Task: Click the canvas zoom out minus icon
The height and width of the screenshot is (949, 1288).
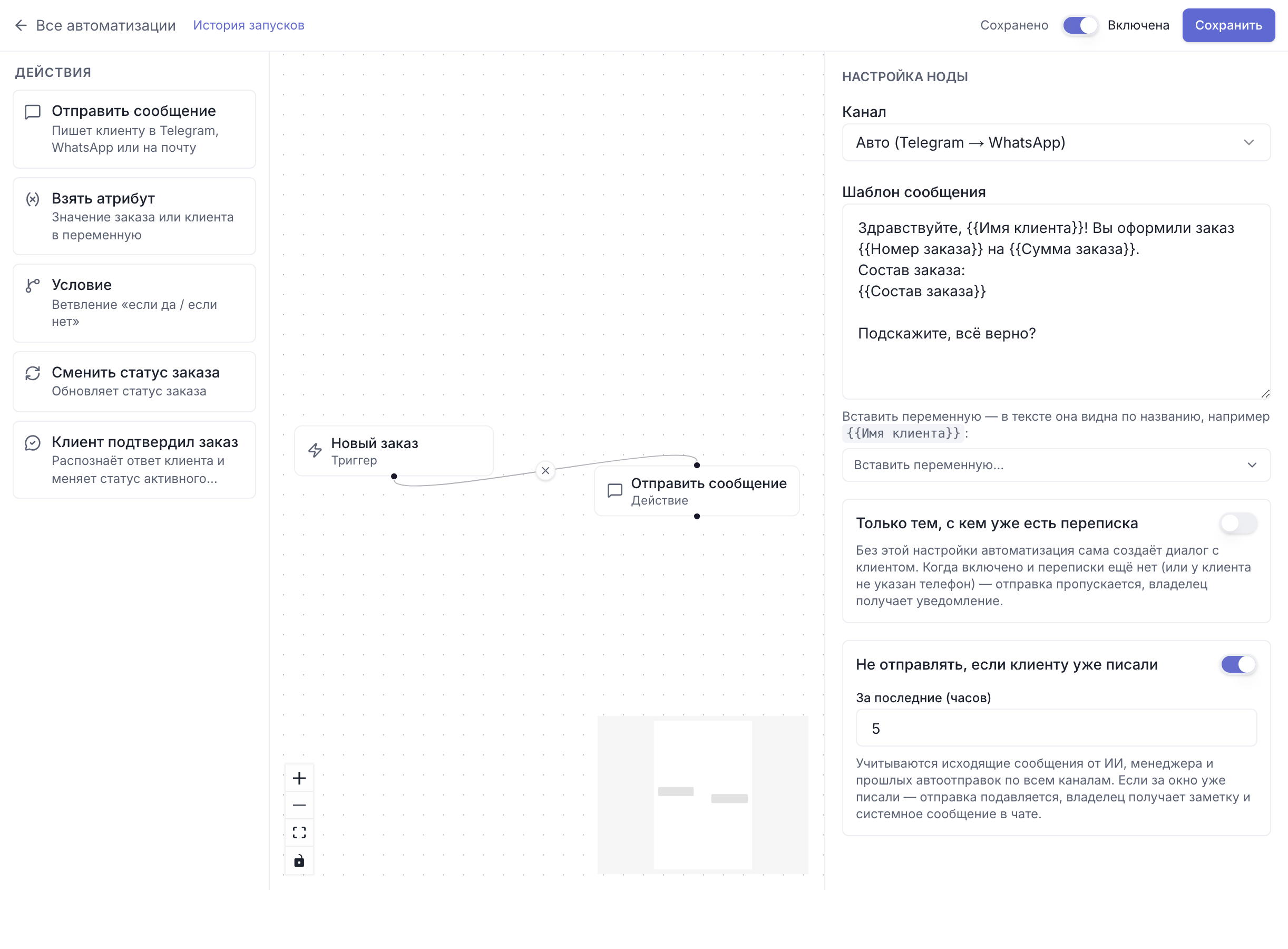Action: [x=299, y=805]
